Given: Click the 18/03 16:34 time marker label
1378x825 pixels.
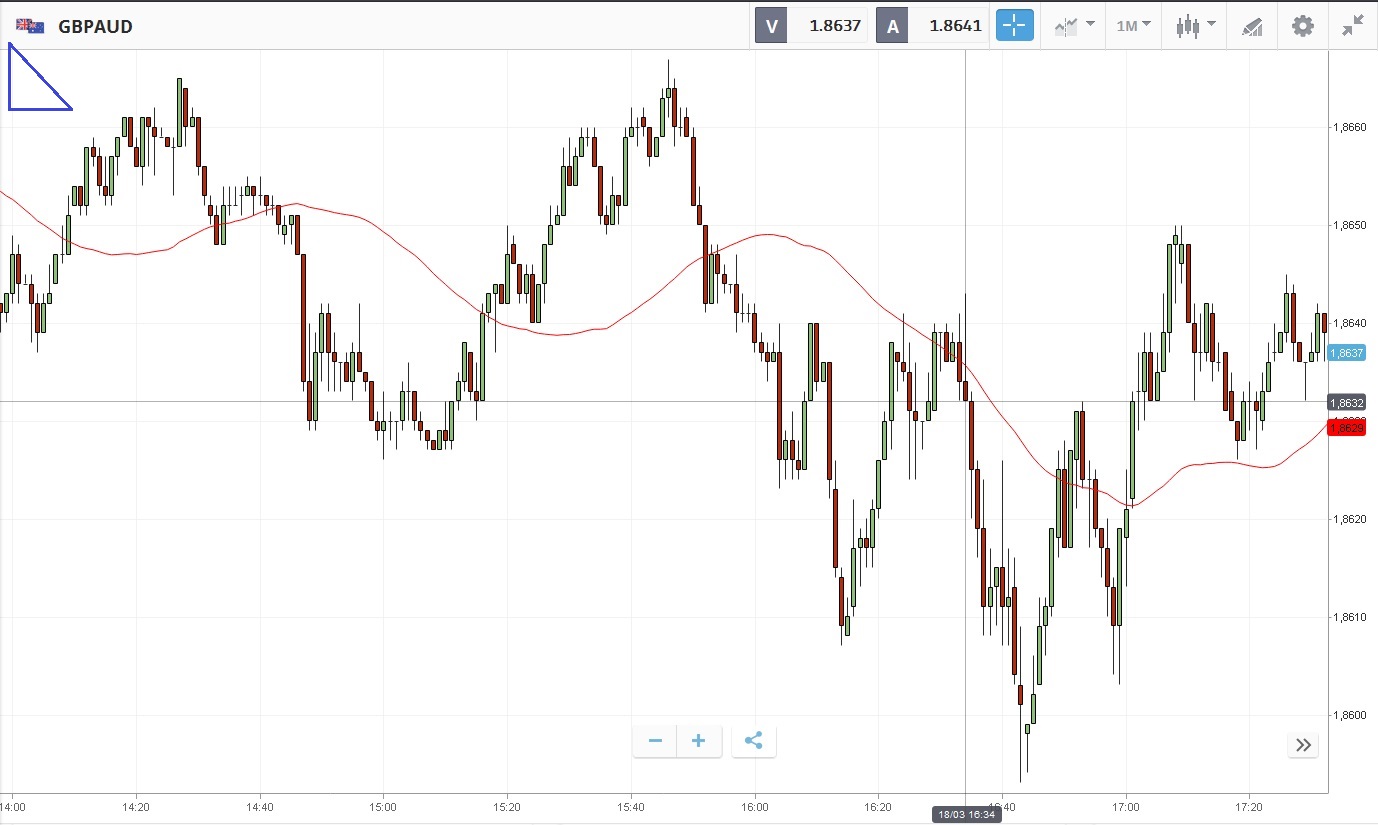Looking at the screenshot, I should point(965,815).
